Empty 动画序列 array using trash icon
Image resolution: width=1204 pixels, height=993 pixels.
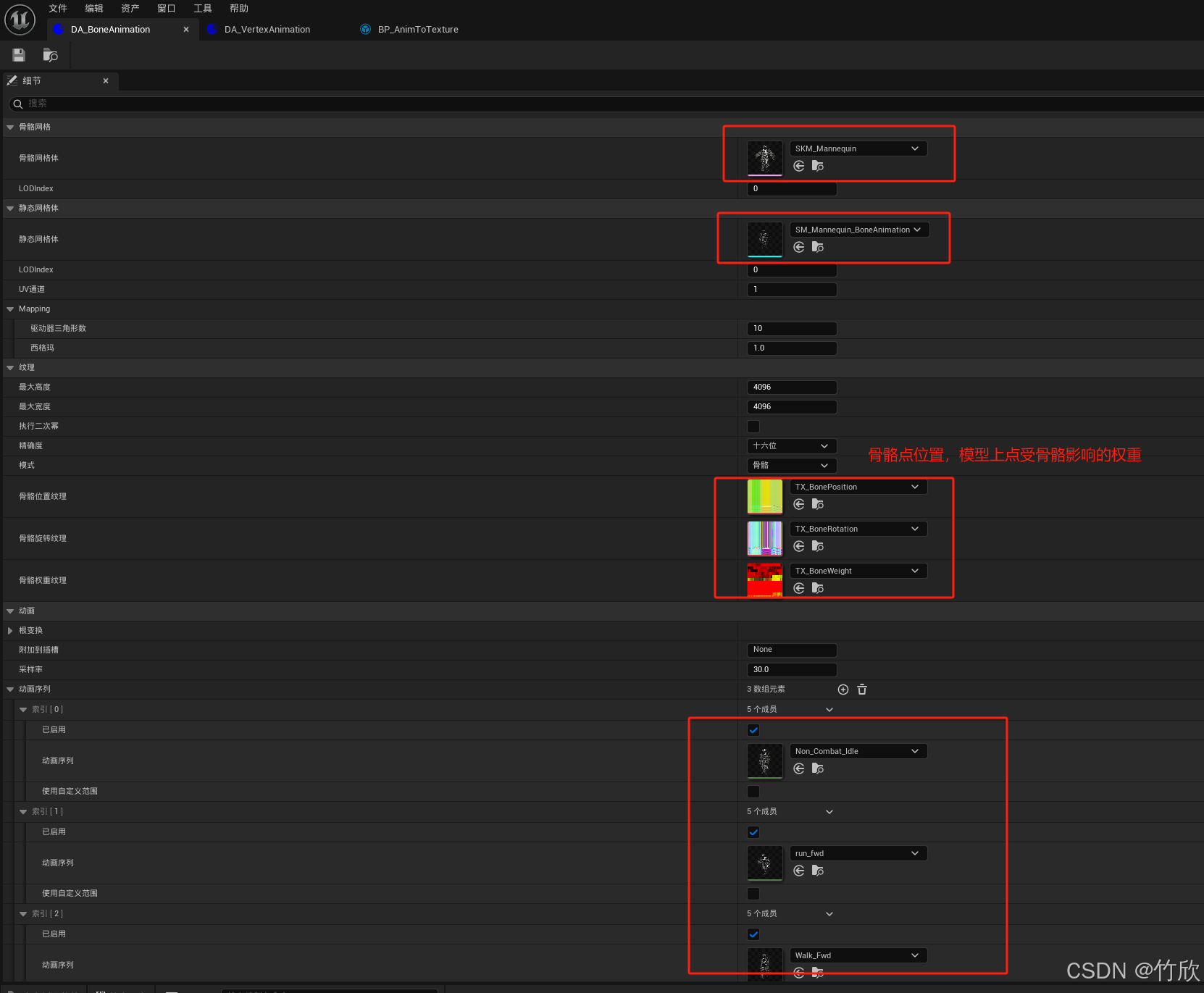tap(862, 689)
